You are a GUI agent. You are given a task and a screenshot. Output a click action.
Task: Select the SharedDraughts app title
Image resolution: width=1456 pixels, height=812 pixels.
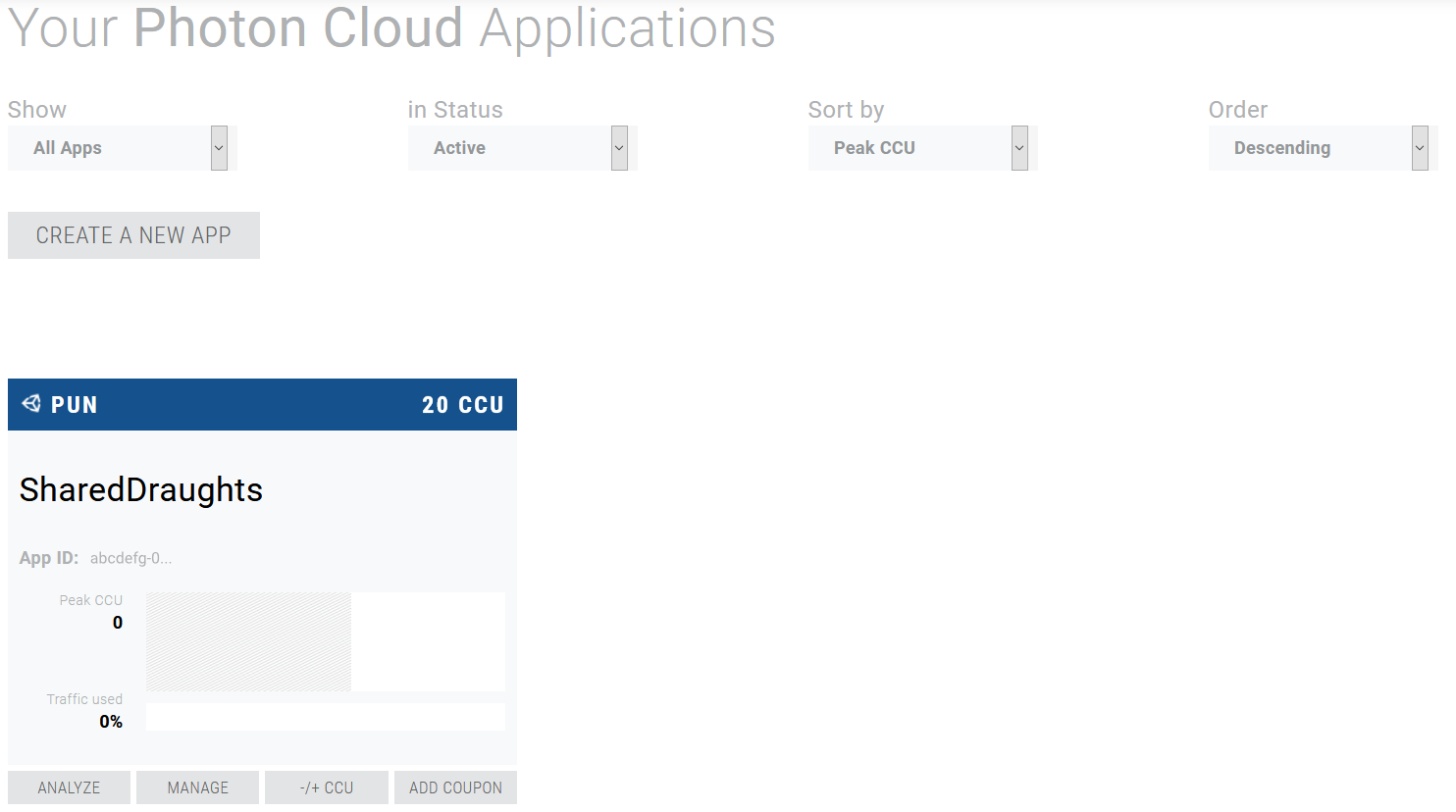141,489
